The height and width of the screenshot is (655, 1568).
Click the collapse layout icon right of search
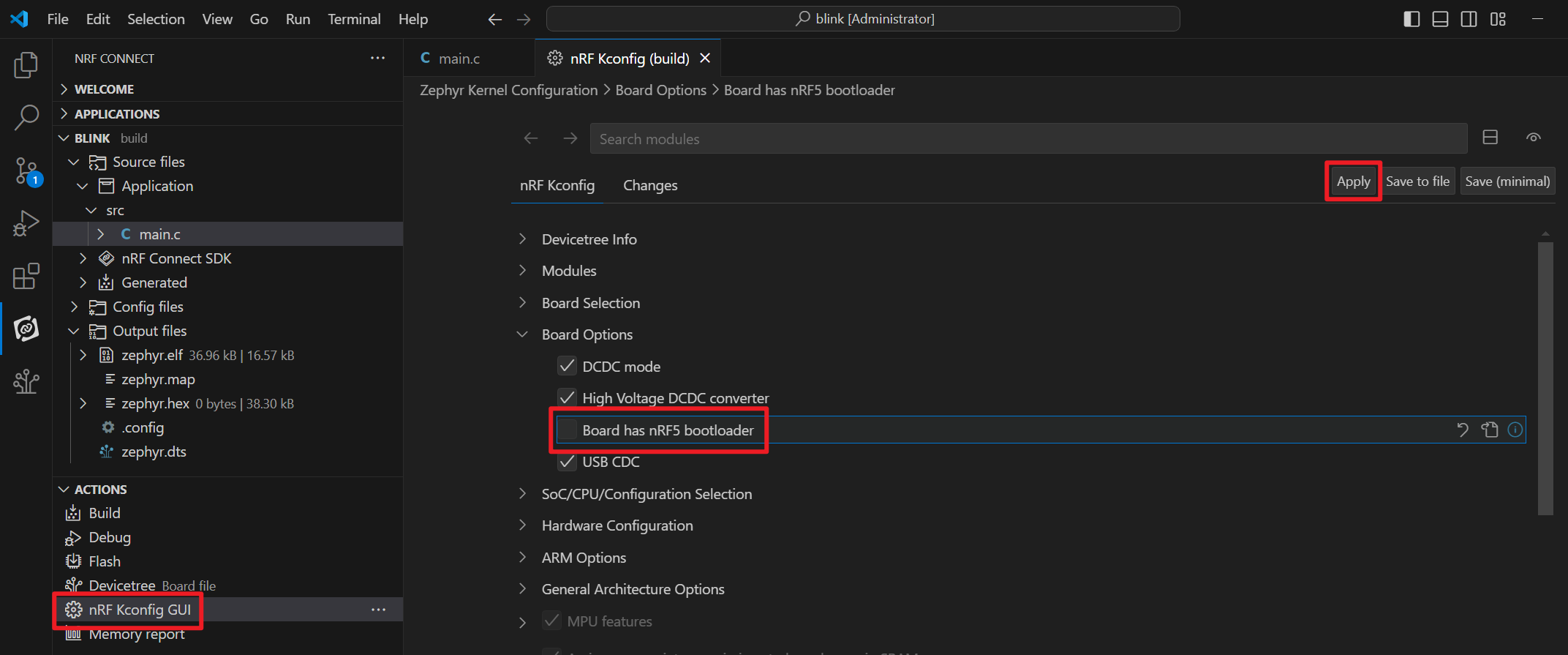(1490, 137)
